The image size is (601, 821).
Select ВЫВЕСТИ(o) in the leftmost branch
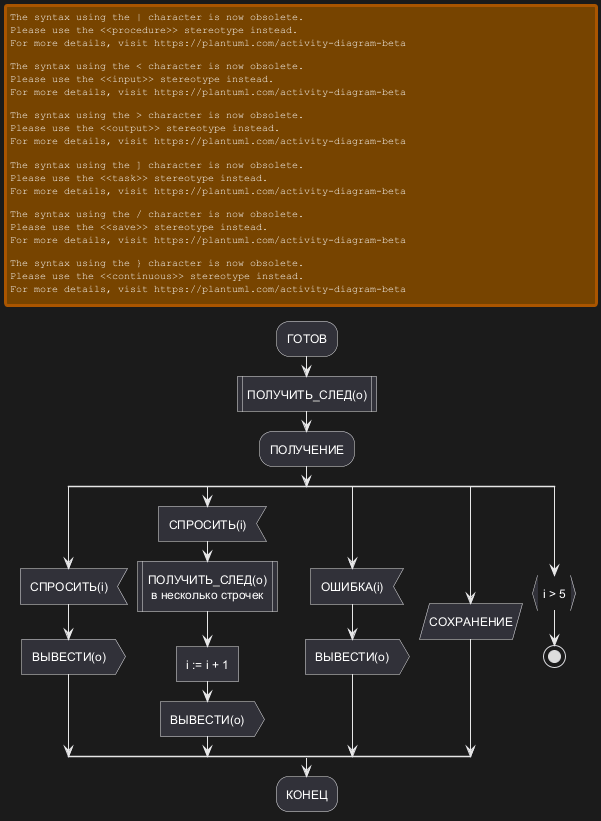pos(69,657)
